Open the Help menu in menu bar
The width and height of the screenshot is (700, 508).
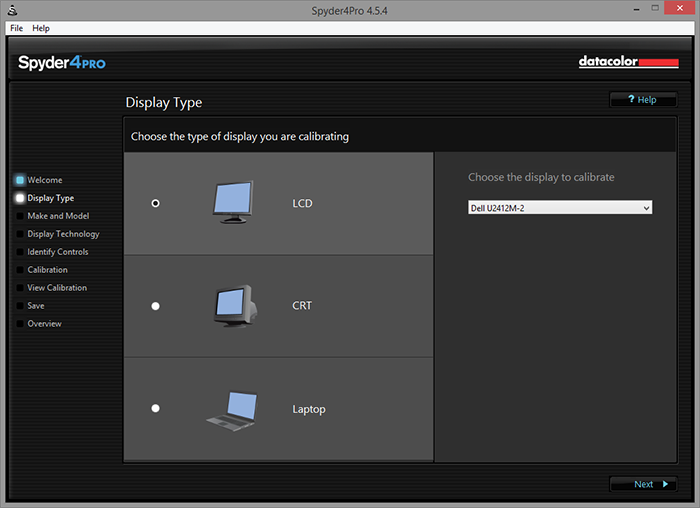[x=41, y=28]
